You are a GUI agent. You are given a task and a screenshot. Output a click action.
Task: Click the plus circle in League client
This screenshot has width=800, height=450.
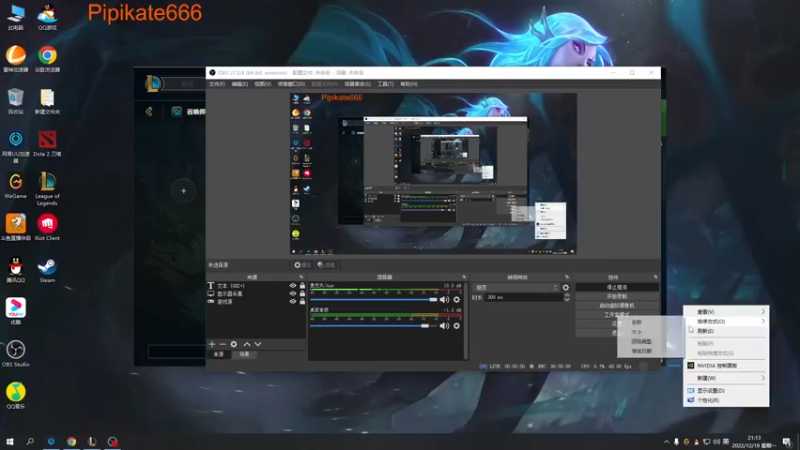[x=184, y=191]
